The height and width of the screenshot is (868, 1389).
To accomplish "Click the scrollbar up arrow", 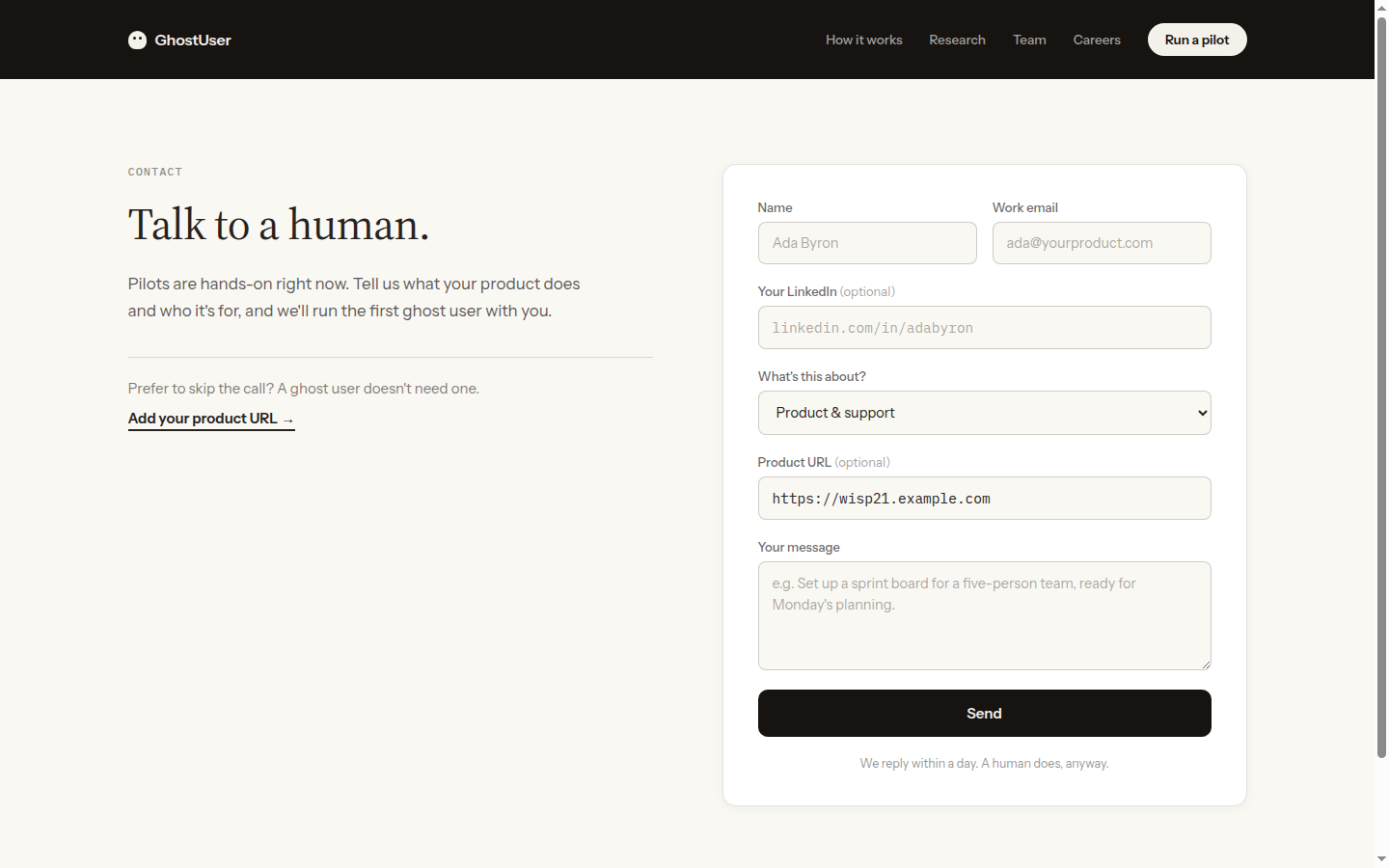I will click(1381, 7).
